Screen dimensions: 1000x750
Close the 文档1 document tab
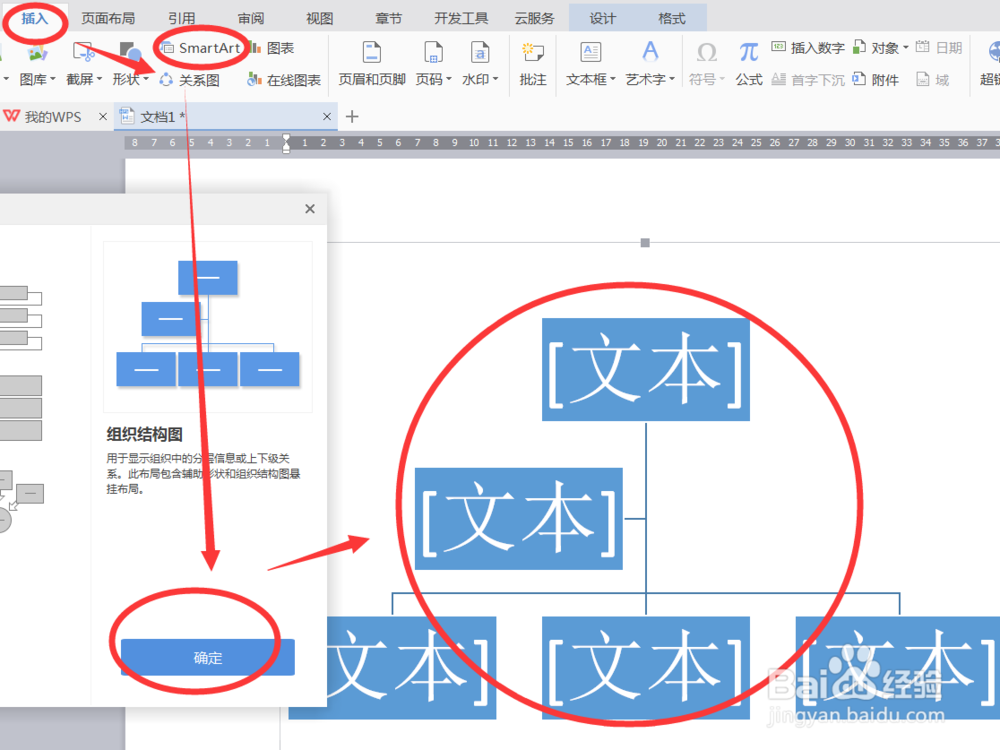[327, 117]
